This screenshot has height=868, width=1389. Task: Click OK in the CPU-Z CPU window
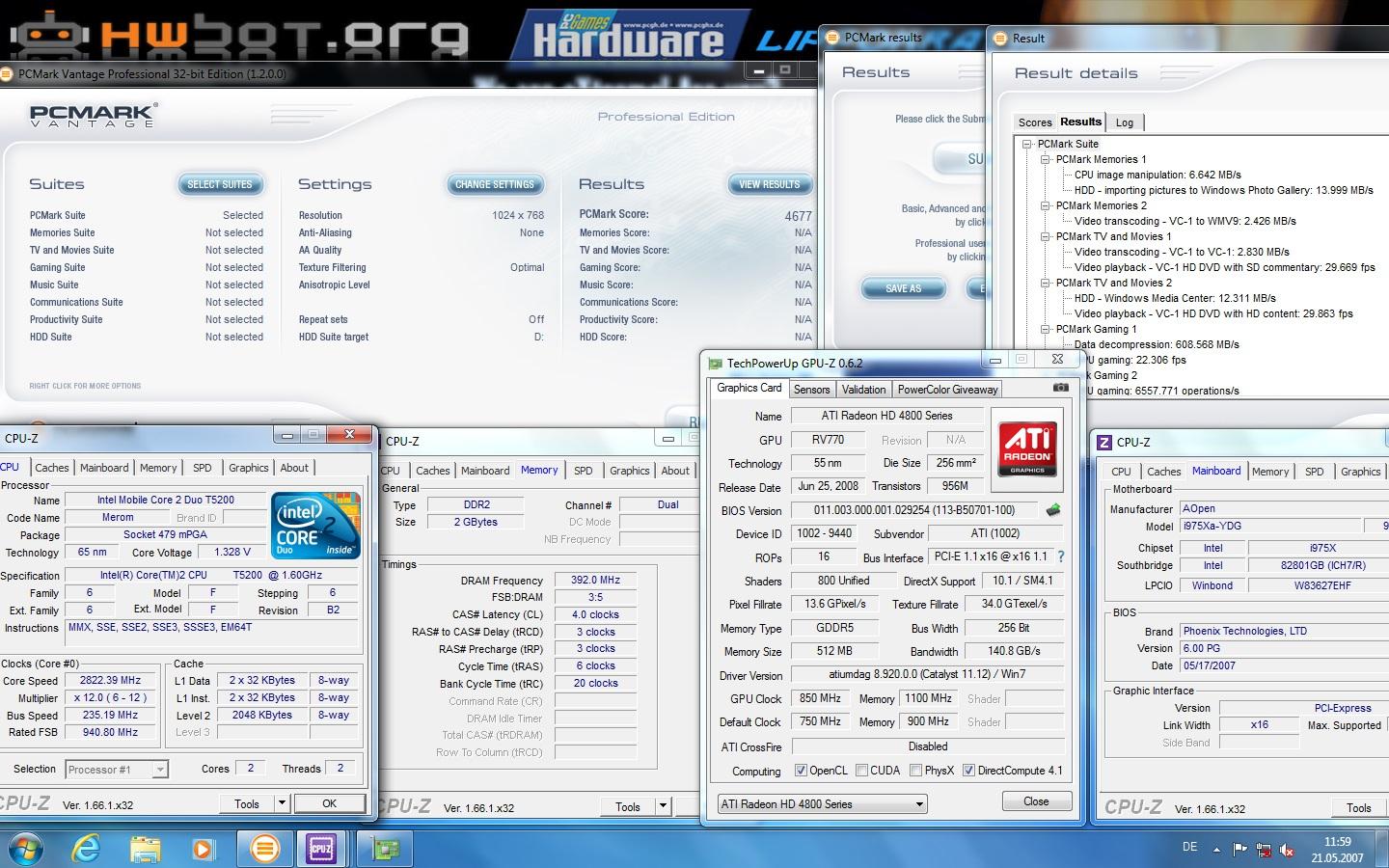click(x=329, y=803)
